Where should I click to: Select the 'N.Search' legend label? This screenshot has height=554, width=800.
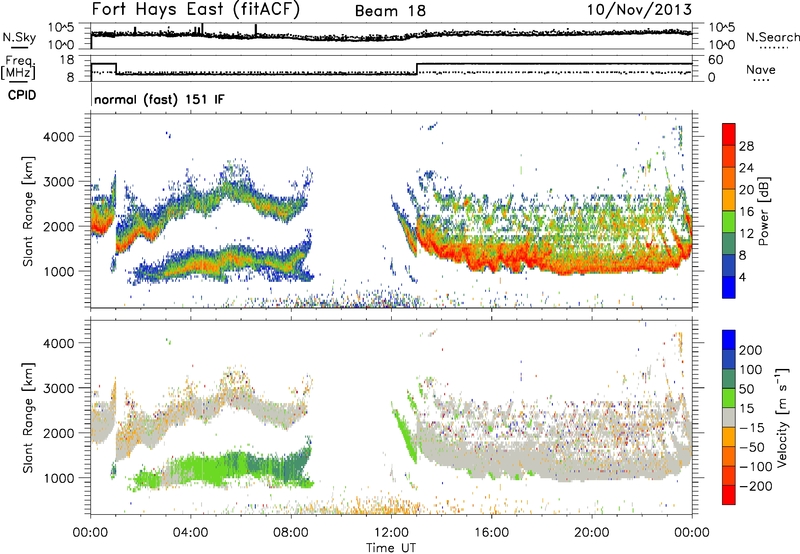[772, 37]
